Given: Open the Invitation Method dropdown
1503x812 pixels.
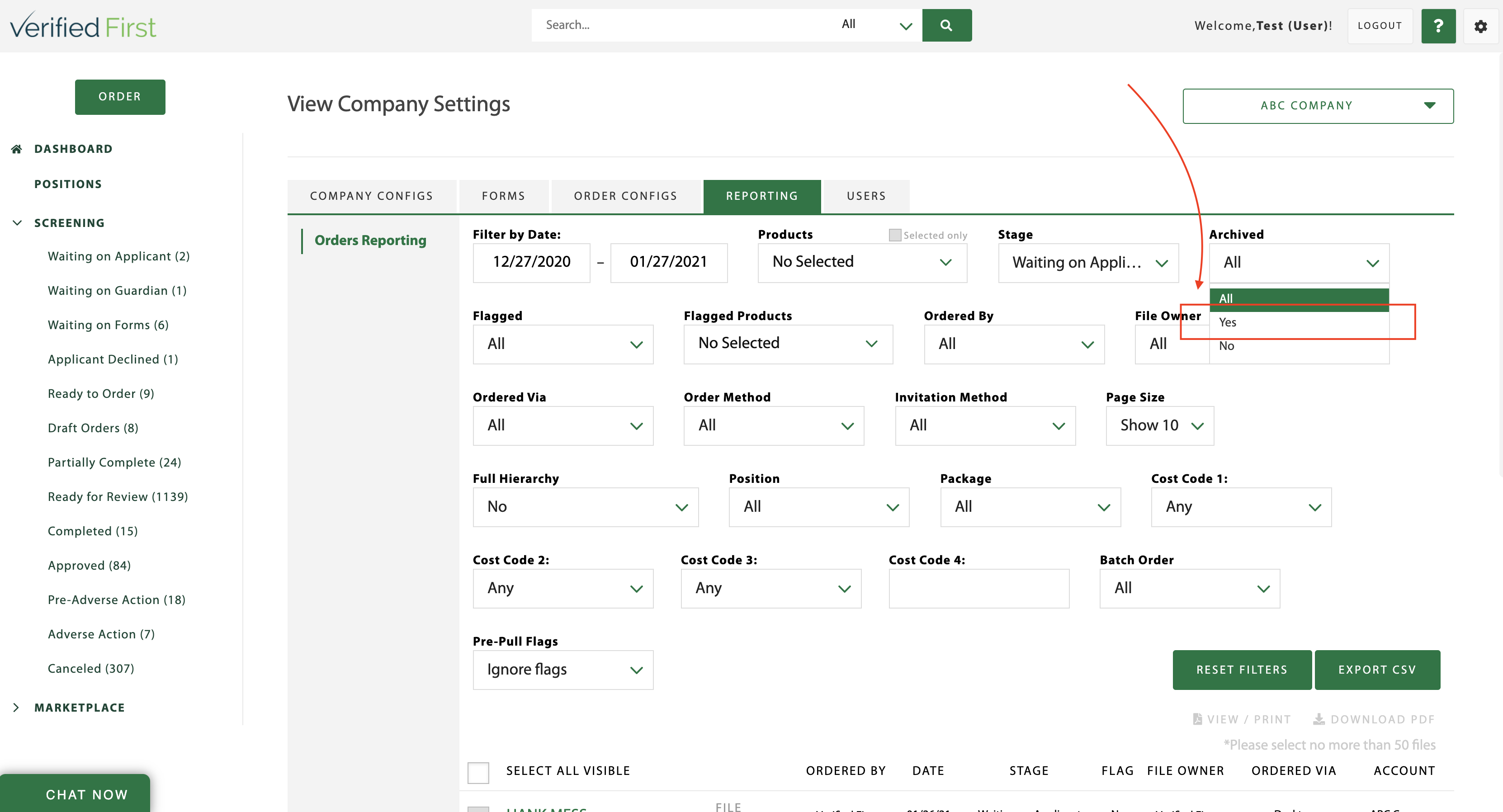Looking at the screenshot, I should click(x=985, y=426).
